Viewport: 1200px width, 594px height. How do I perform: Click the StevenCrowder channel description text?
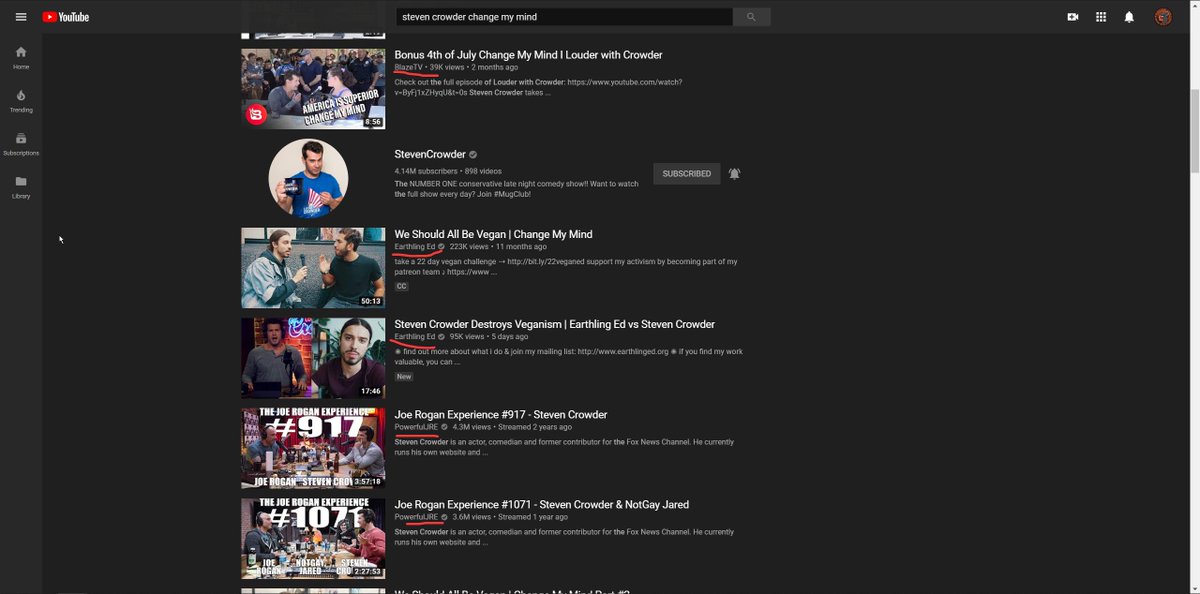(x=517, y=189)
